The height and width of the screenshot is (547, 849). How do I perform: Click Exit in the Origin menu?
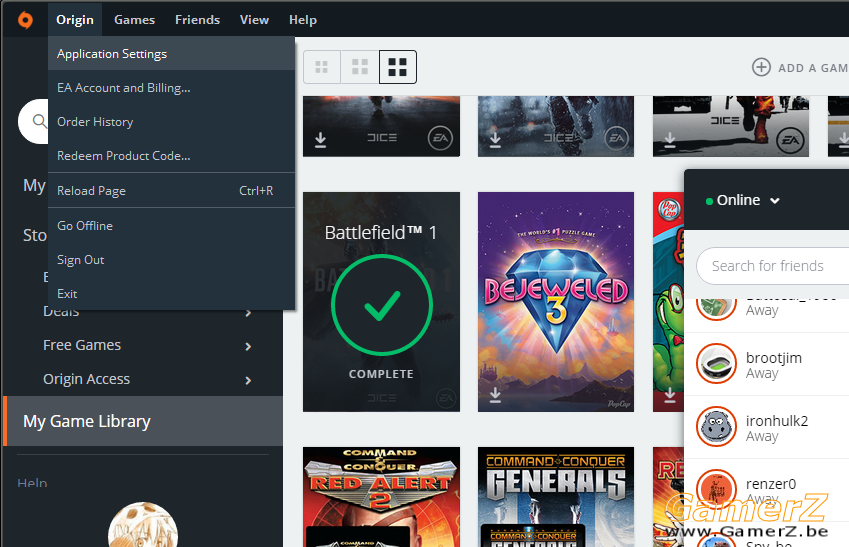171,294
